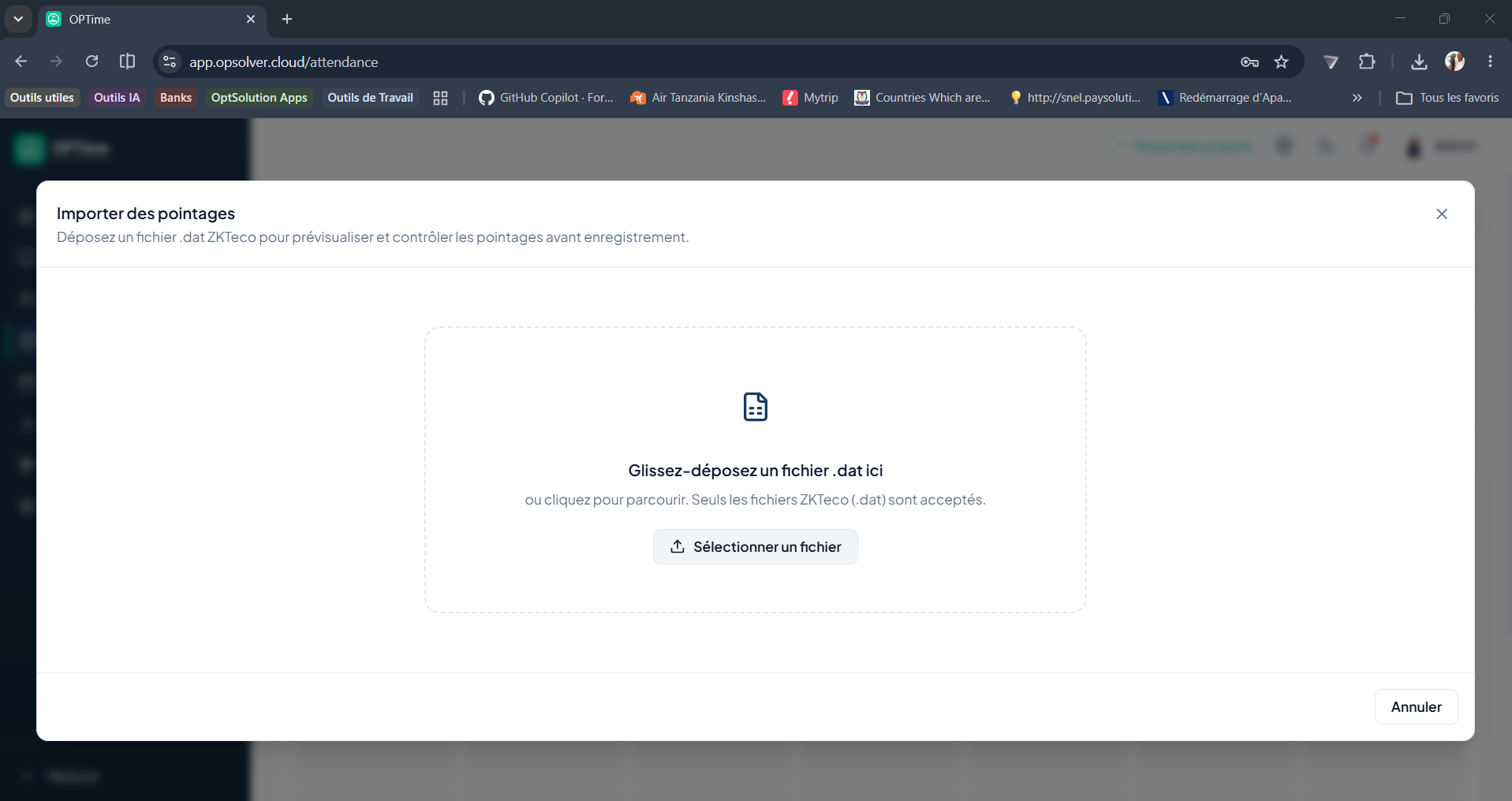Open site information icon in address bar
Screen dimensions: 1512x801
(x=169, y=61)
